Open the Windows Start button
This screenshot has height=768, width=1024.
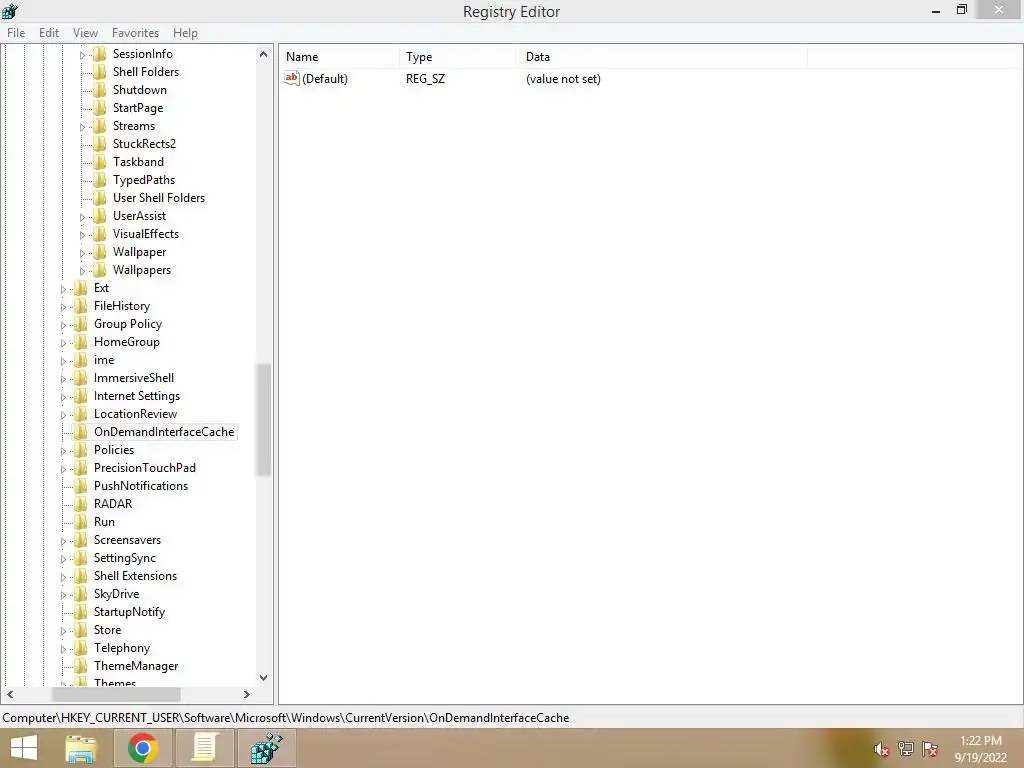pos(24,748)
